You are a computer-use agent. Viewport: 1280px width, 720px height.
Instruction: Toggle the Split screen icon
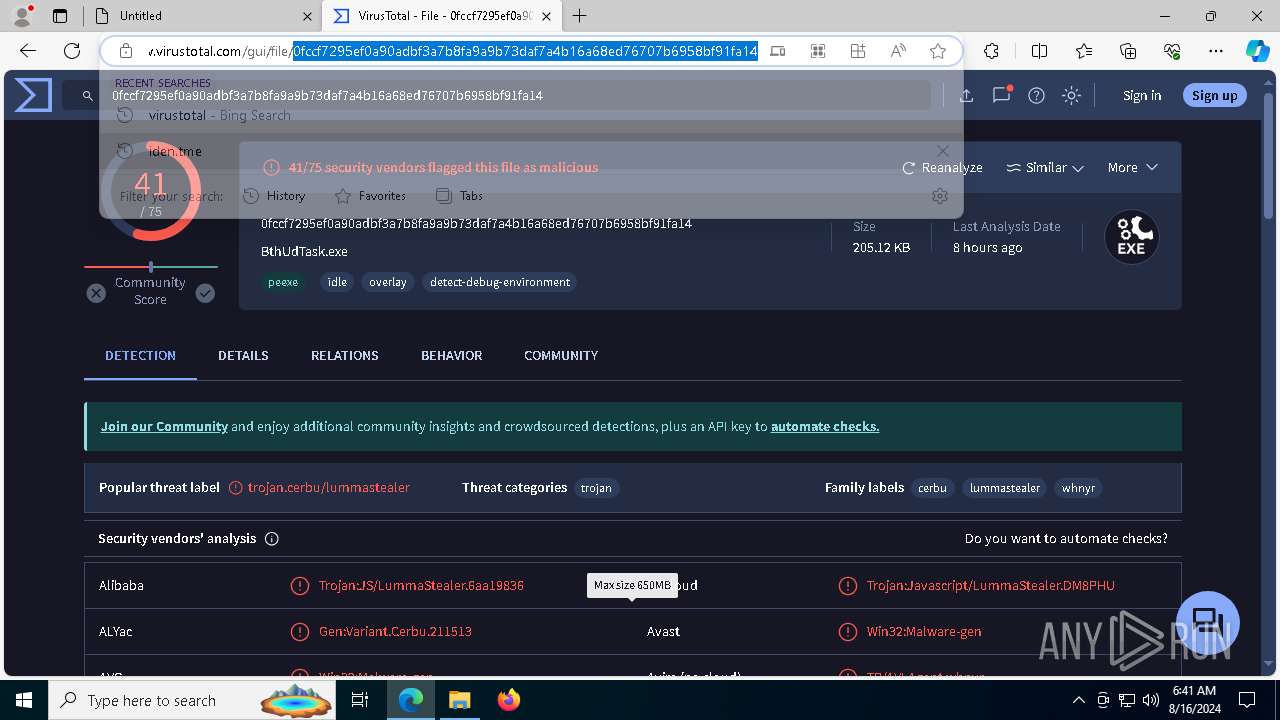tap(1040, 51)
